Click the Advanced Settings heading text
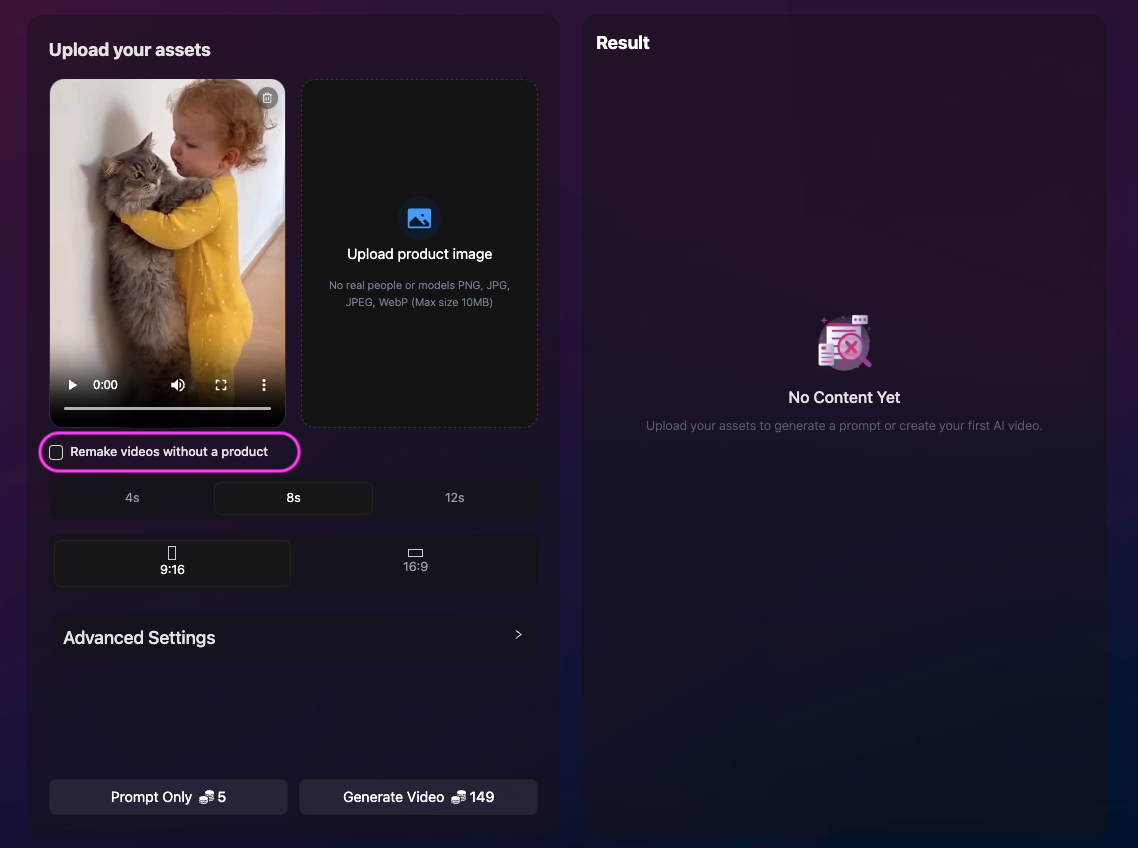1138x848 pixels. (139, 638)
